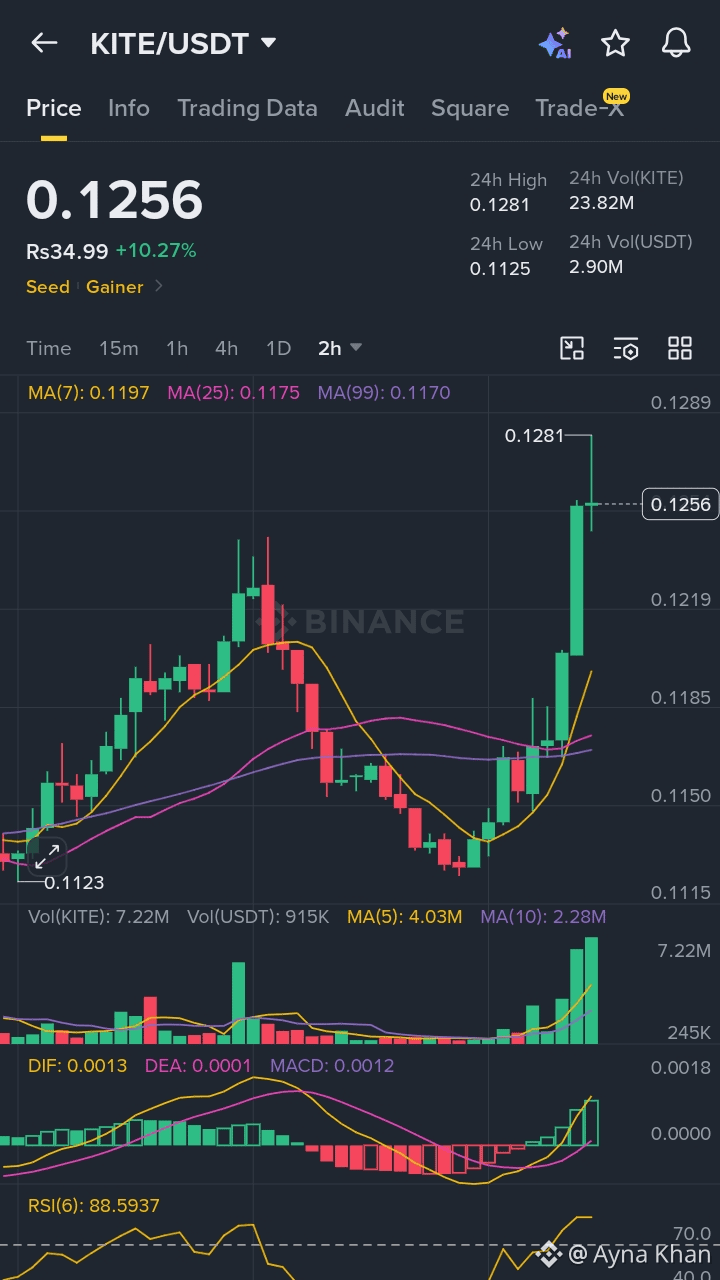
Task: Tap the chart fullscreen expand icon
Action: pyautogui.click(x=47, y=856)
